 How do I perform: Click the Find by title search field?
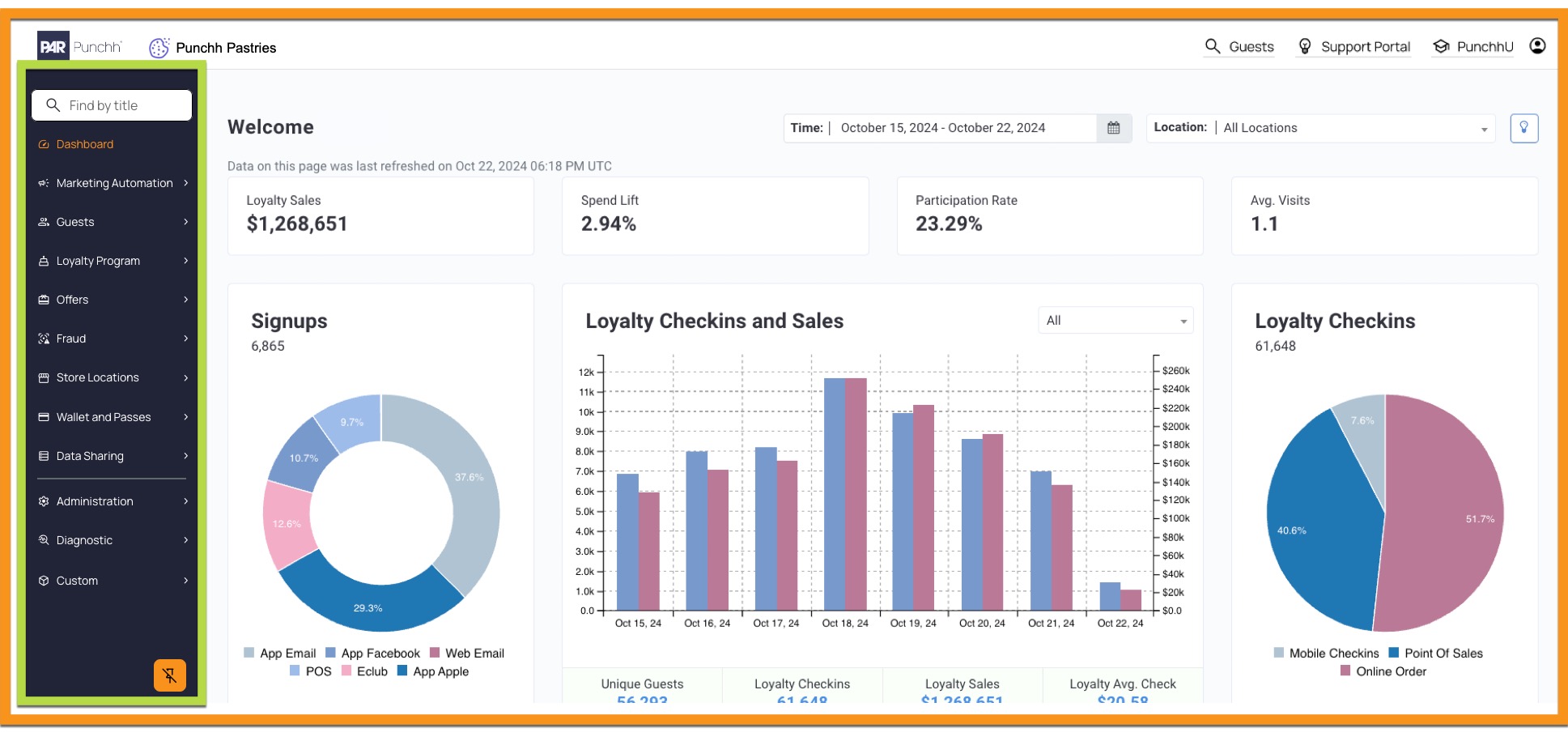pos(112,105)
